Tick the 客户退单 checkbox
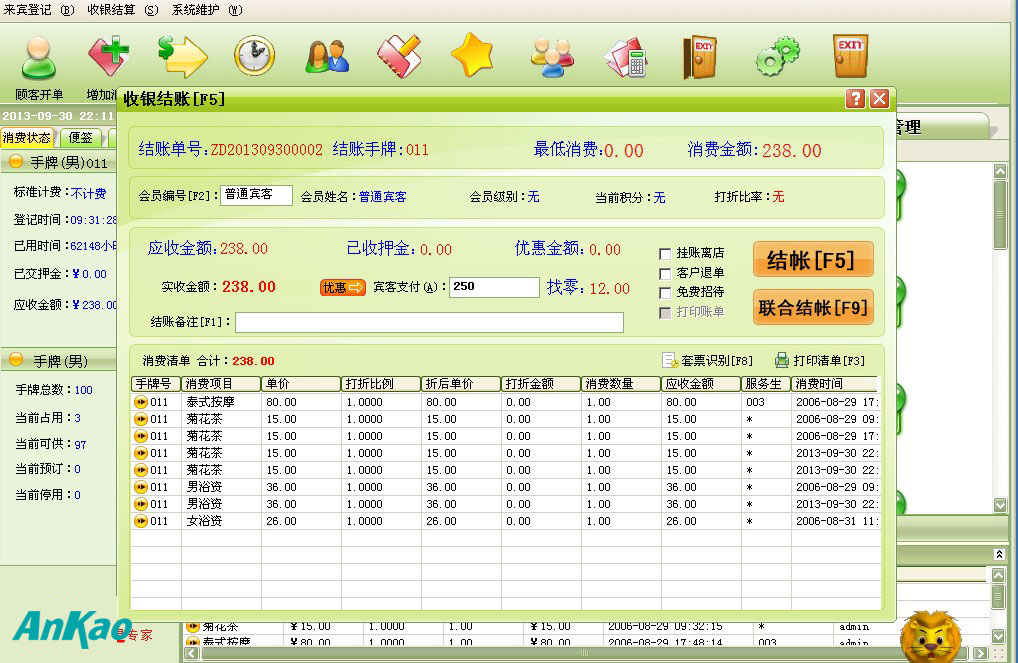This screenshot has height=663, width=1018. (666, 273)
